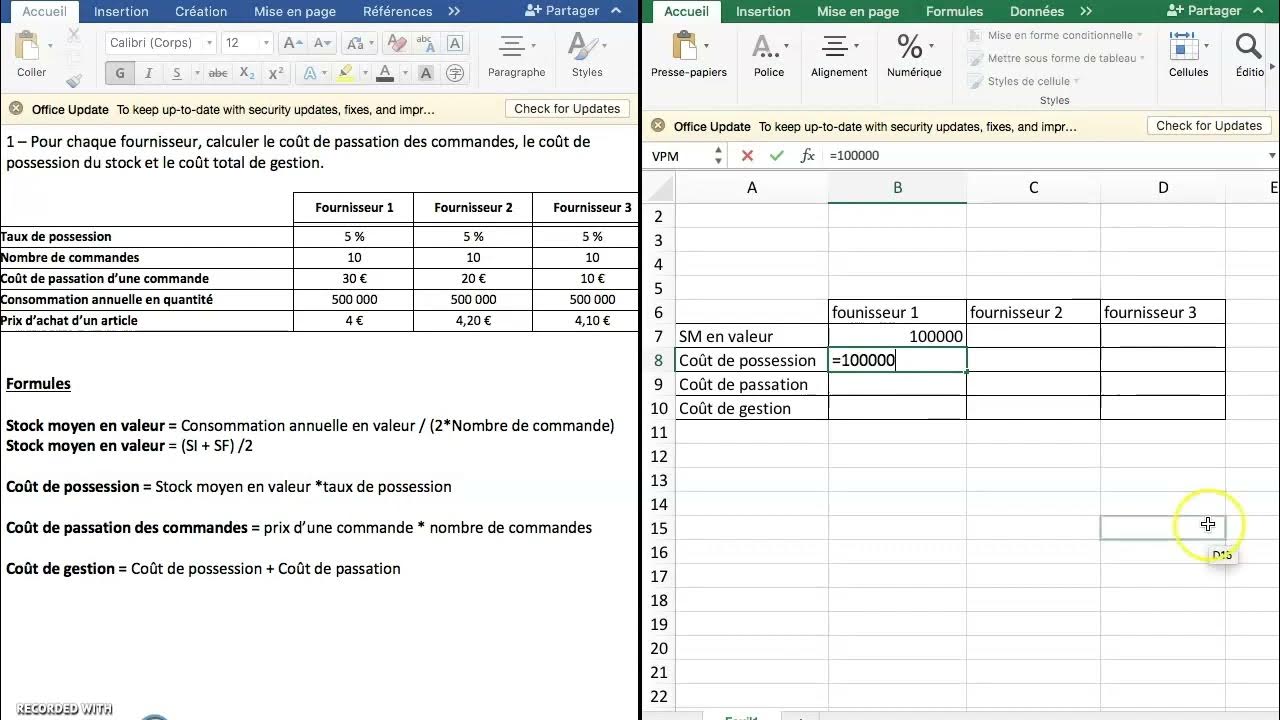Open the Coller paste options arrow
The image size is (1280, 720).
pos(50,46)
